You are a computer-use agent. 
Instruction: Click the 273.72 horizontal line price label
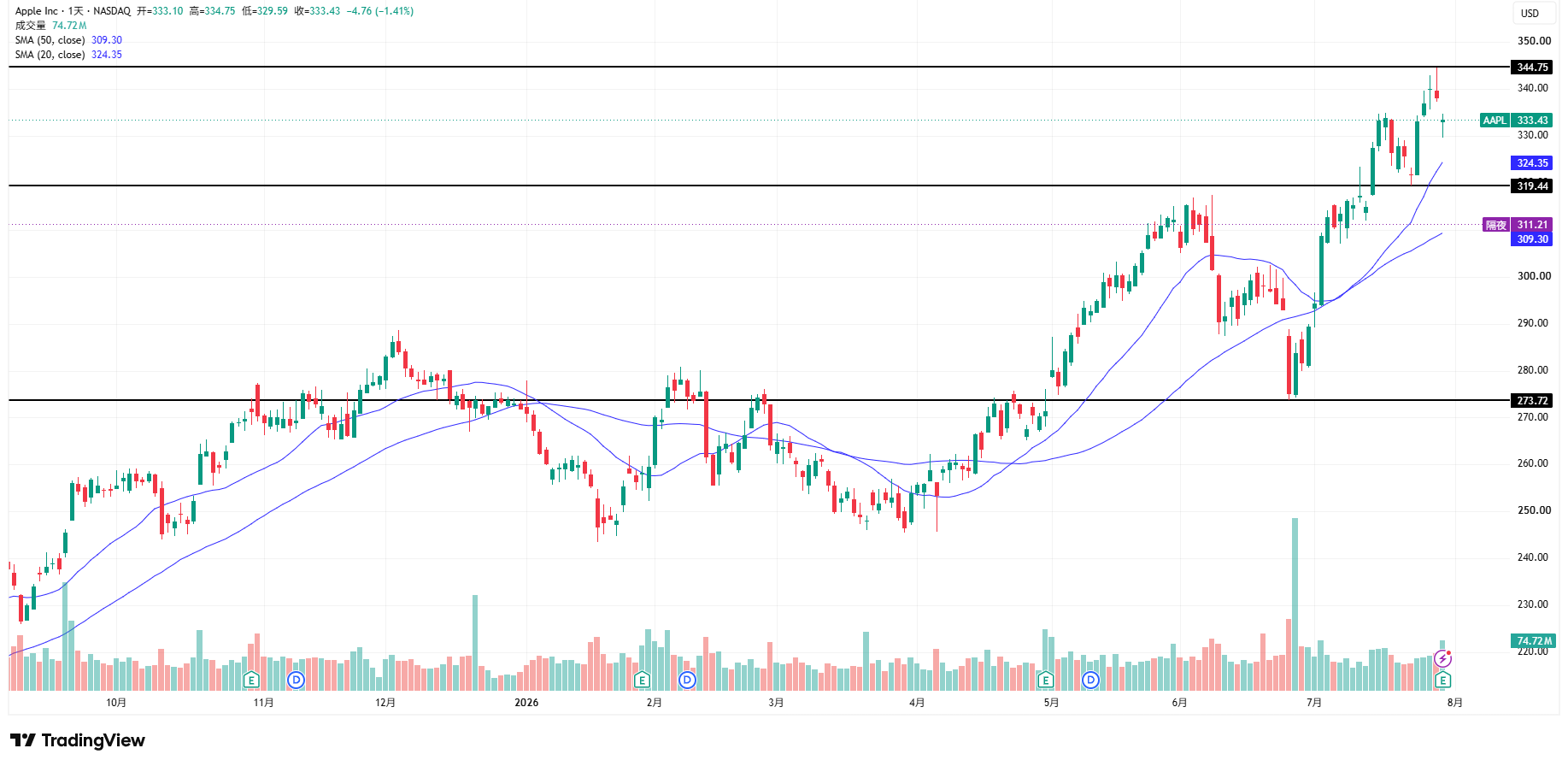[1532, 401]
